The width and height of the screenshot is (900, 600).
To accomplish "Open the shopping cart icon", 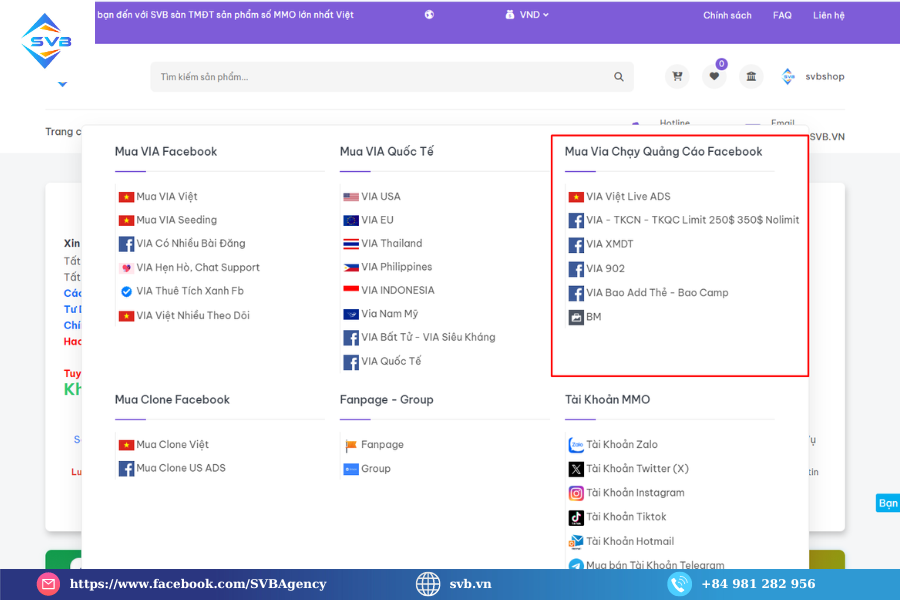I will coord(677,76).
